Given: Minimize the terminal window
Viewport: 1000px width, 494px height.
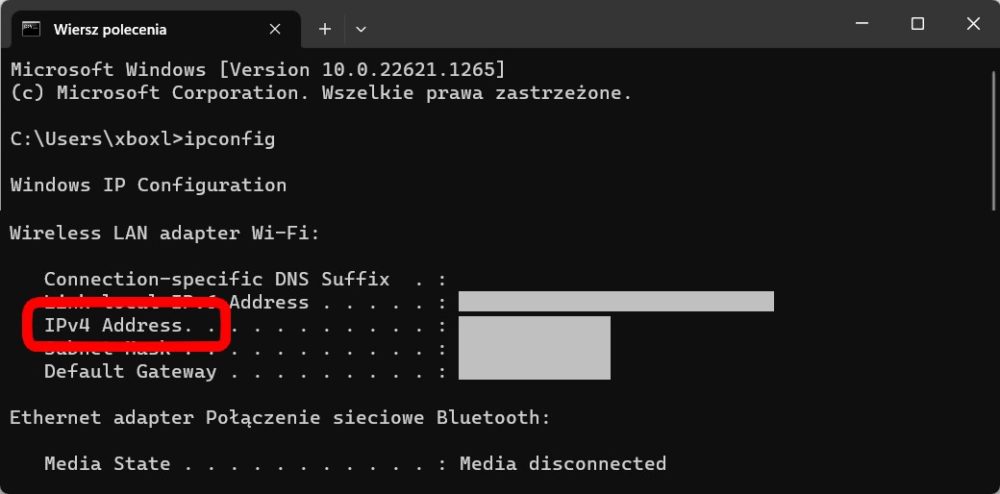Looking at the screenshot, I should [862, 24].
